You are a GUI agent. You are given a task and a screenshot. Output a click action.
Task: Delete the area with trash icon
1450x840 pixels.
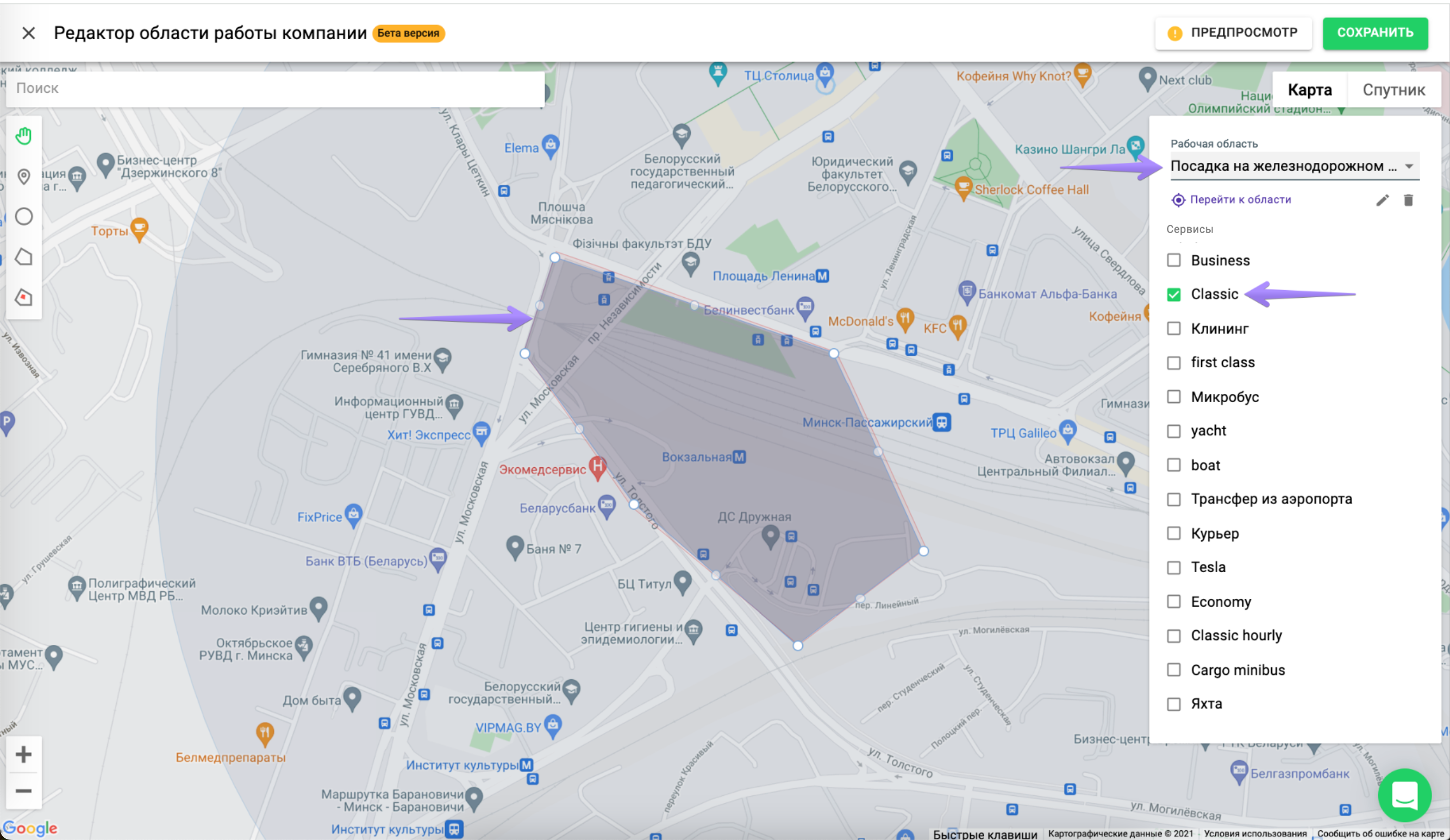[x=1408, y=200]
